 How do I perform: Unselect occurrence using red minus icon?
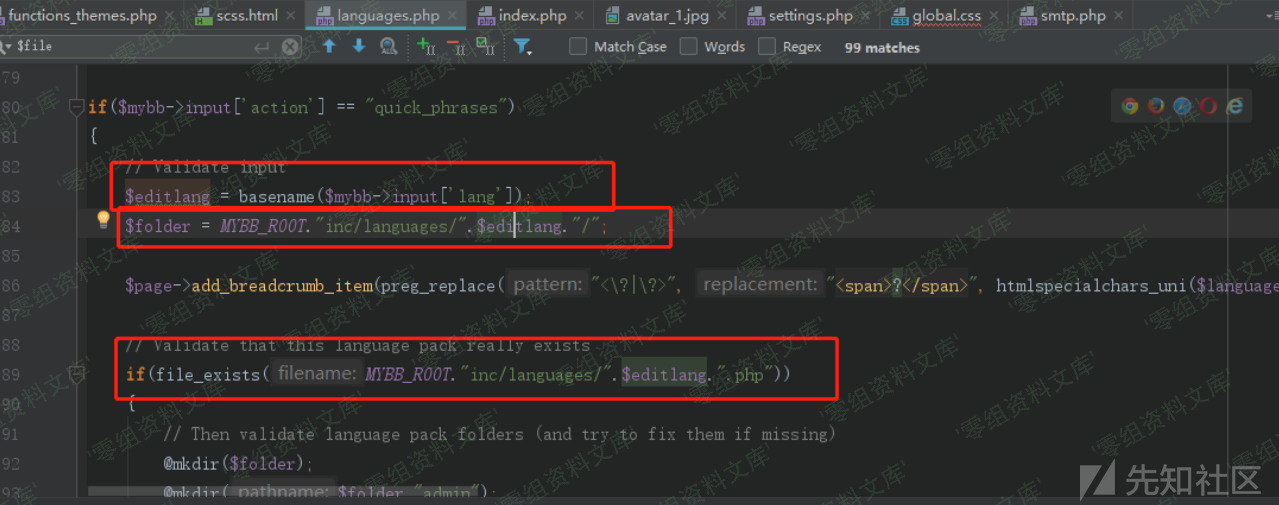(x=456, y=47)
